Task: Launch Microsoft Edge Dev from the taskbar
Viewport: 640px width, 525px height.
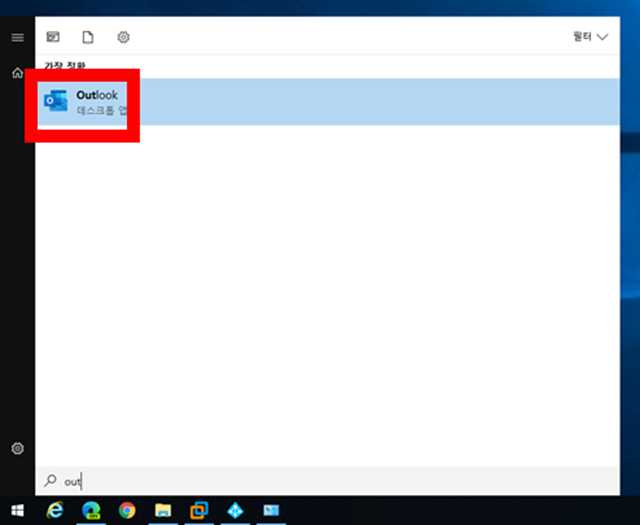Action: tap(91, 510)
